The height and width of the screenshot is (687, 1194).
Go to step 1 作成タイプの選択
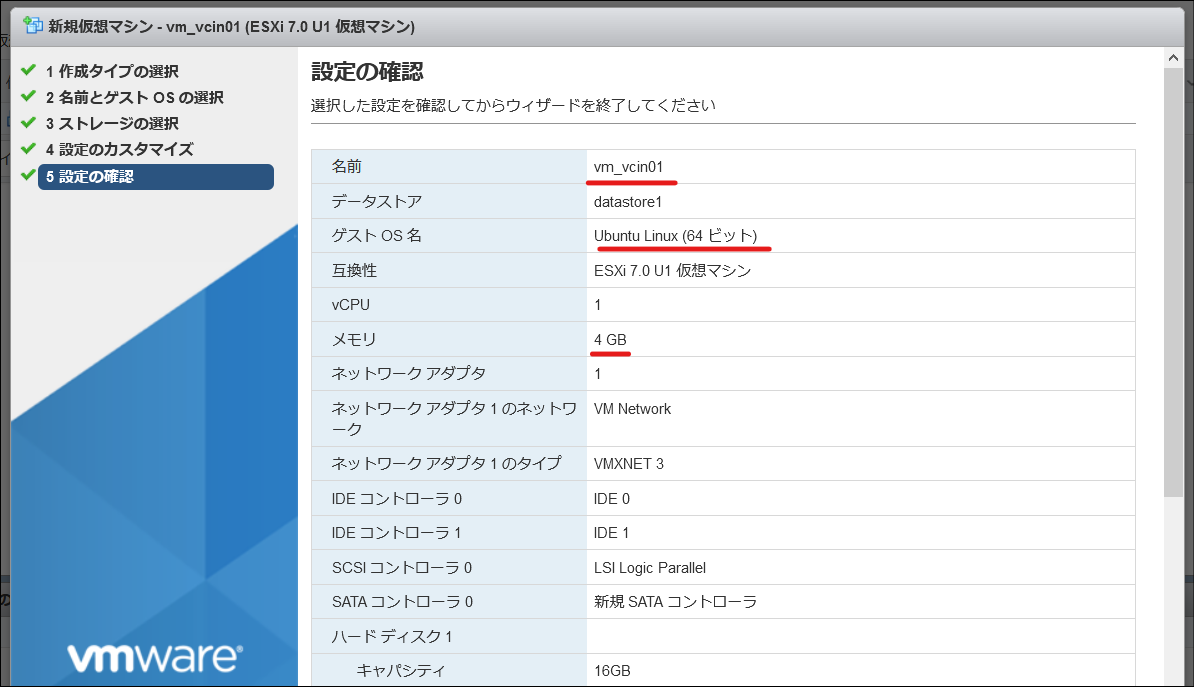(111, 72)
